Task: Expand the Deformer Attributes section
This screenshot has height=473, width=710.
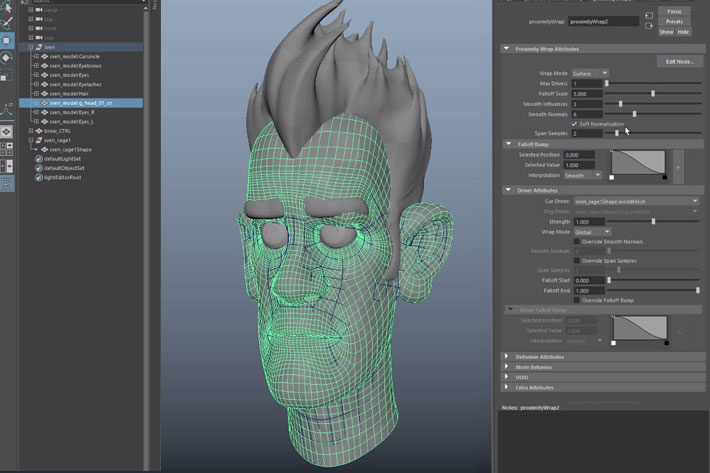Action: tap(506, 356)
